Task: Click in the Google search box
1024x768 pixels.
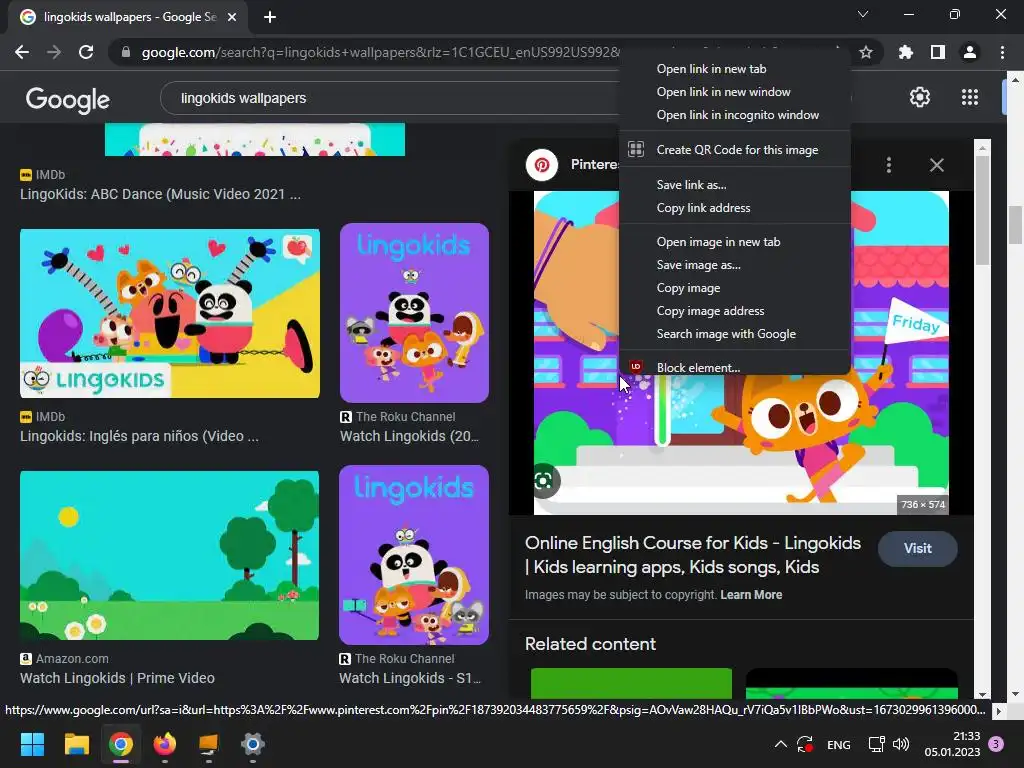Action: (x=392, y=98)
